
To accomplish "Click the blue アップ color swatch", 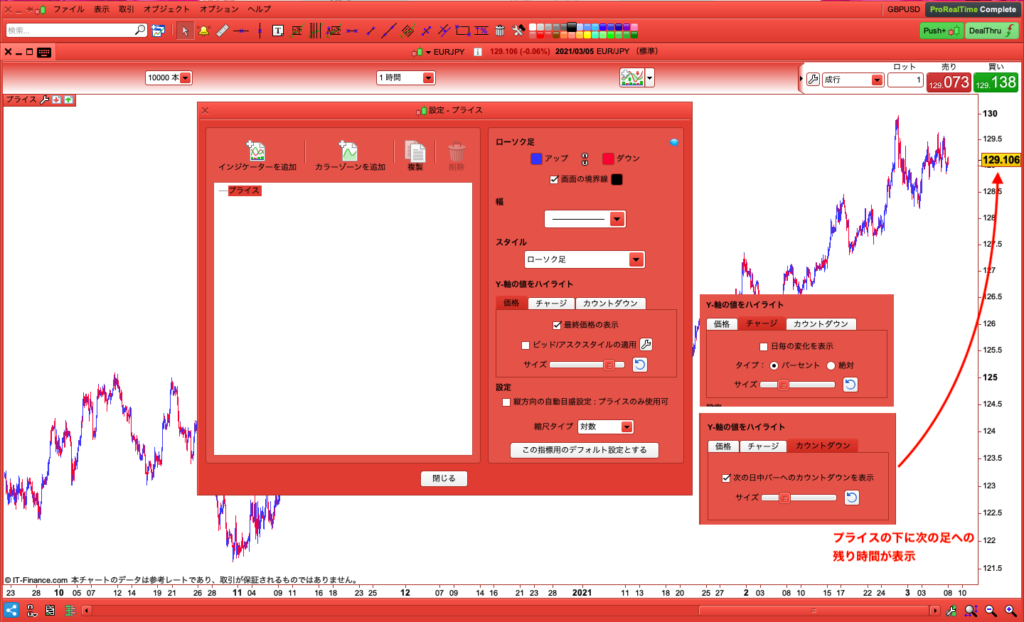I will (536, 159).
